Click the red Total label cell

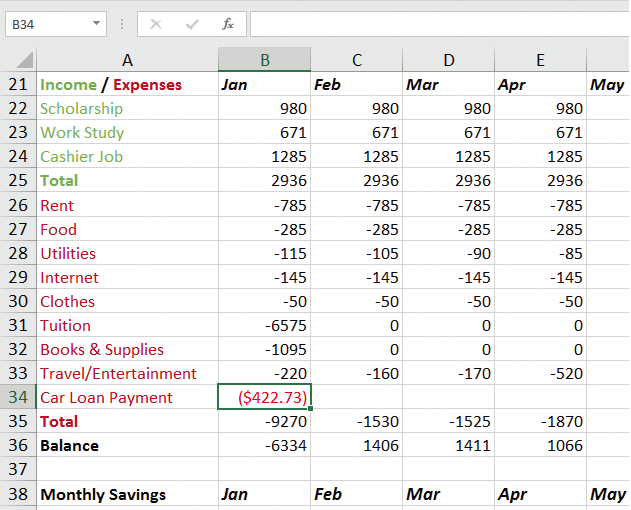128,421
